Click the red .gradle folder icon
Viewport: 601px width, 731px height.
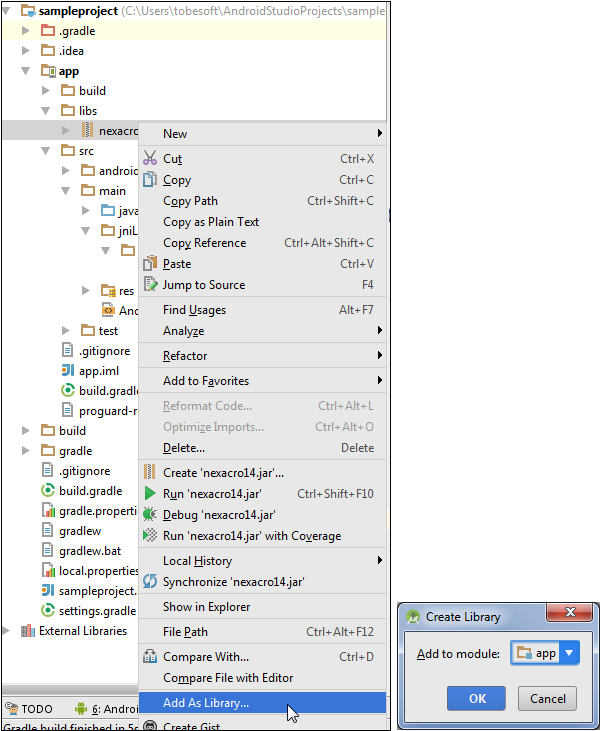tap(48, 31)
